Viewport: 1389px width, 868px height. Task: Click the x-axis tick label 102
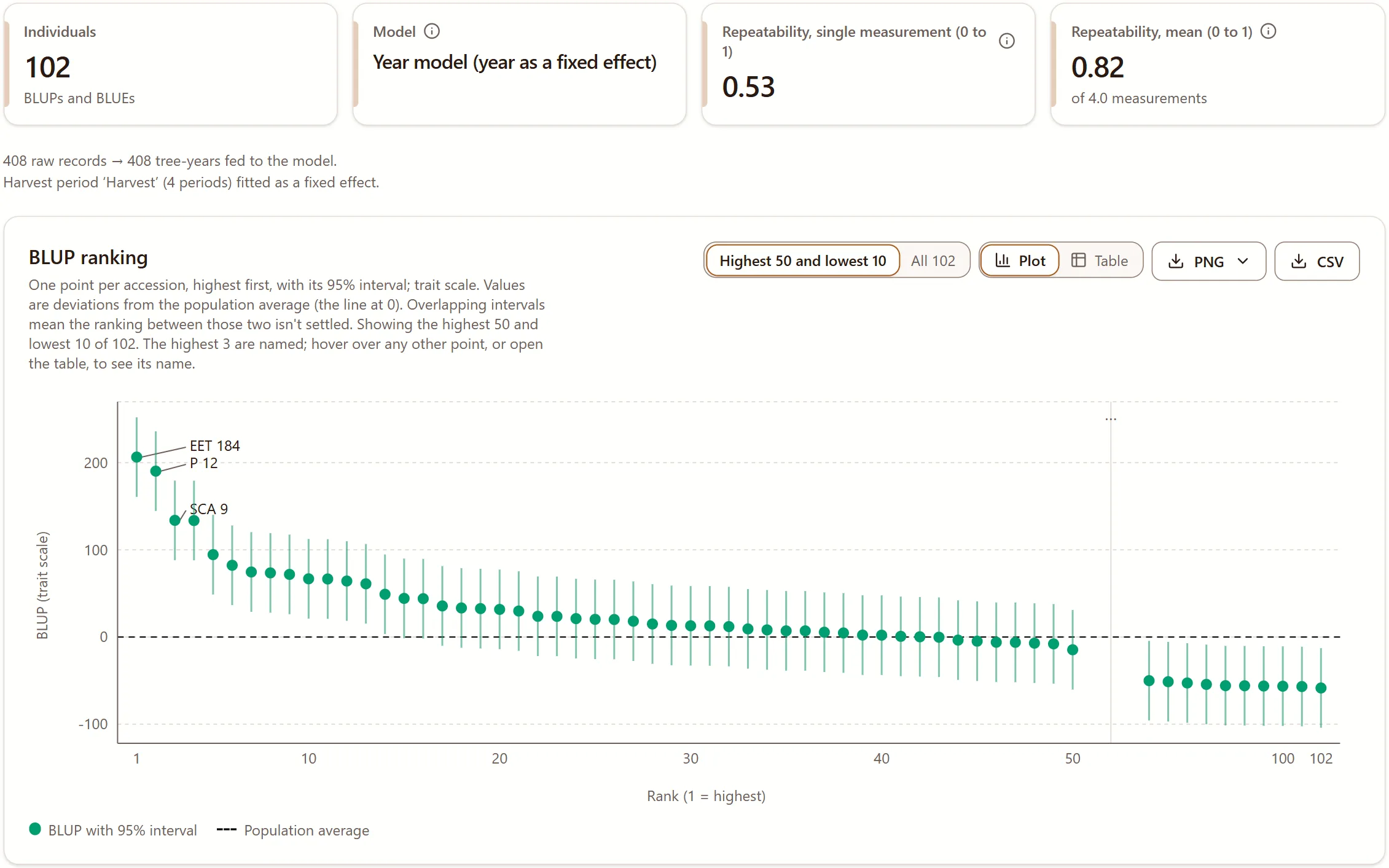(1321, 759)
